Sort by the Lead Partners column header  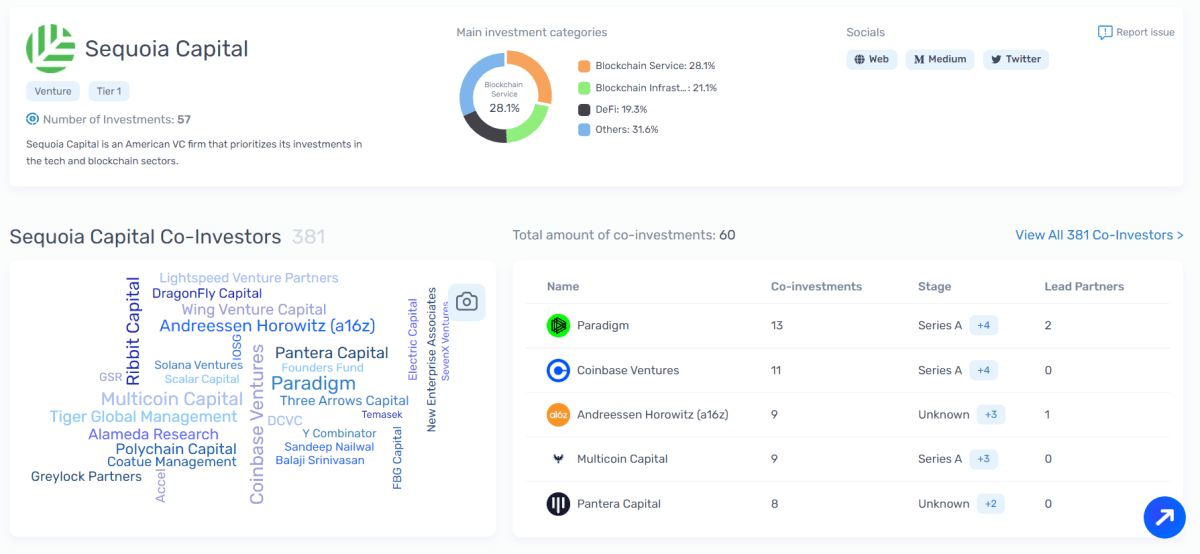click(1084, 286)
